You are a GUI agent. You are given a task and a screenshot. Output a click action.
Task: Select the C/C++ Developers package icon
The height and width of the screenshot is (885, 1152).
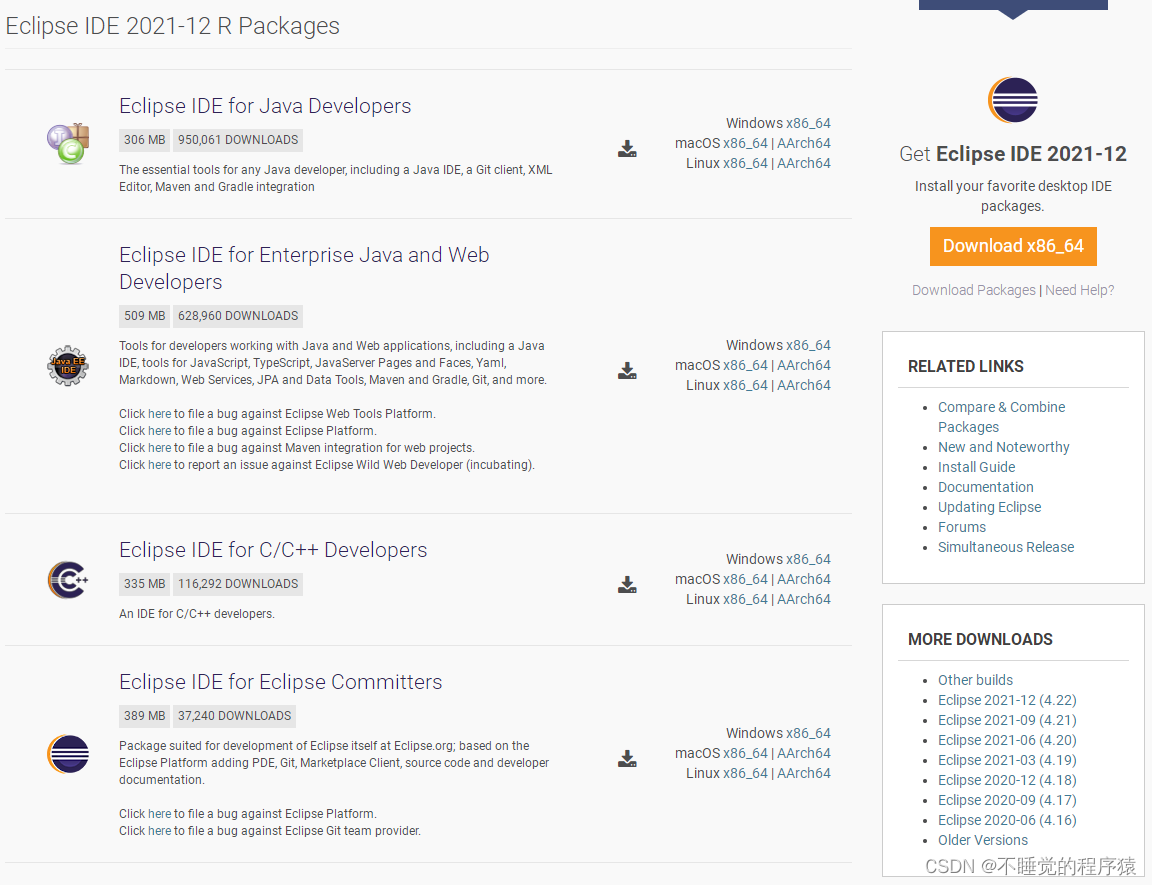click(66, 580)
